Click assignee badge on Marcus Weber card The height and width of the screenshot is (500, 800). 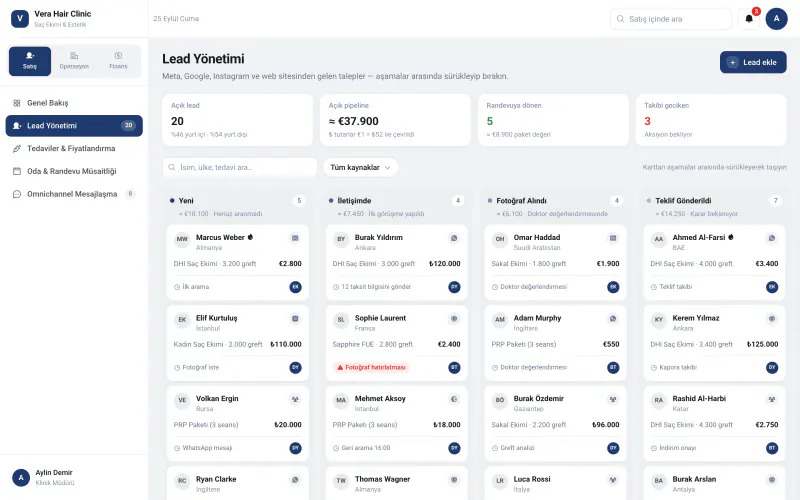point(295,287)
